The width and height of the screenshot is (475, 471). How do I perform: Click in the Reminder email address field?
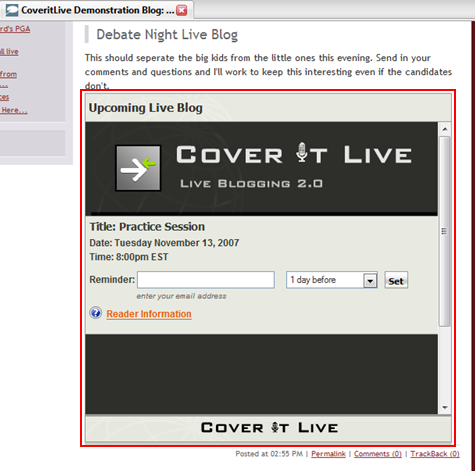click(206, 280)
